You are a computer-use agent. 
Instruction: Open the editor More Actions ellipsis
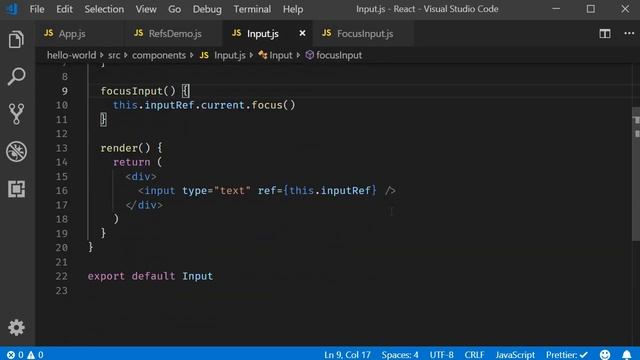[x=629, y=33]
